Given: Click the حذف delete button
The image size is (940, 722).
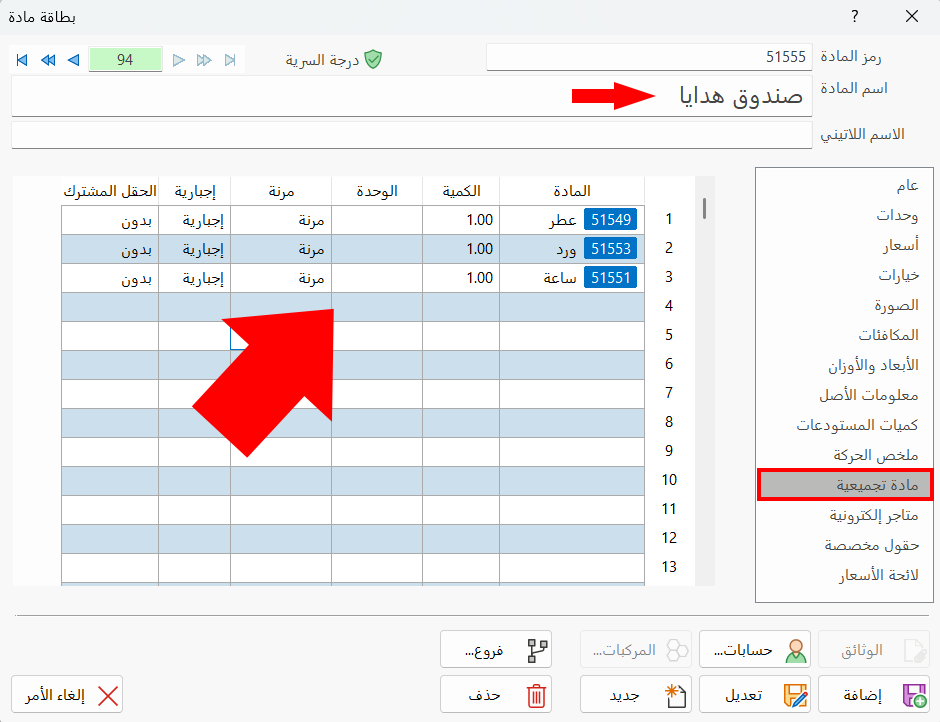Looking at the screenshot, I should [x=496, y=695].
